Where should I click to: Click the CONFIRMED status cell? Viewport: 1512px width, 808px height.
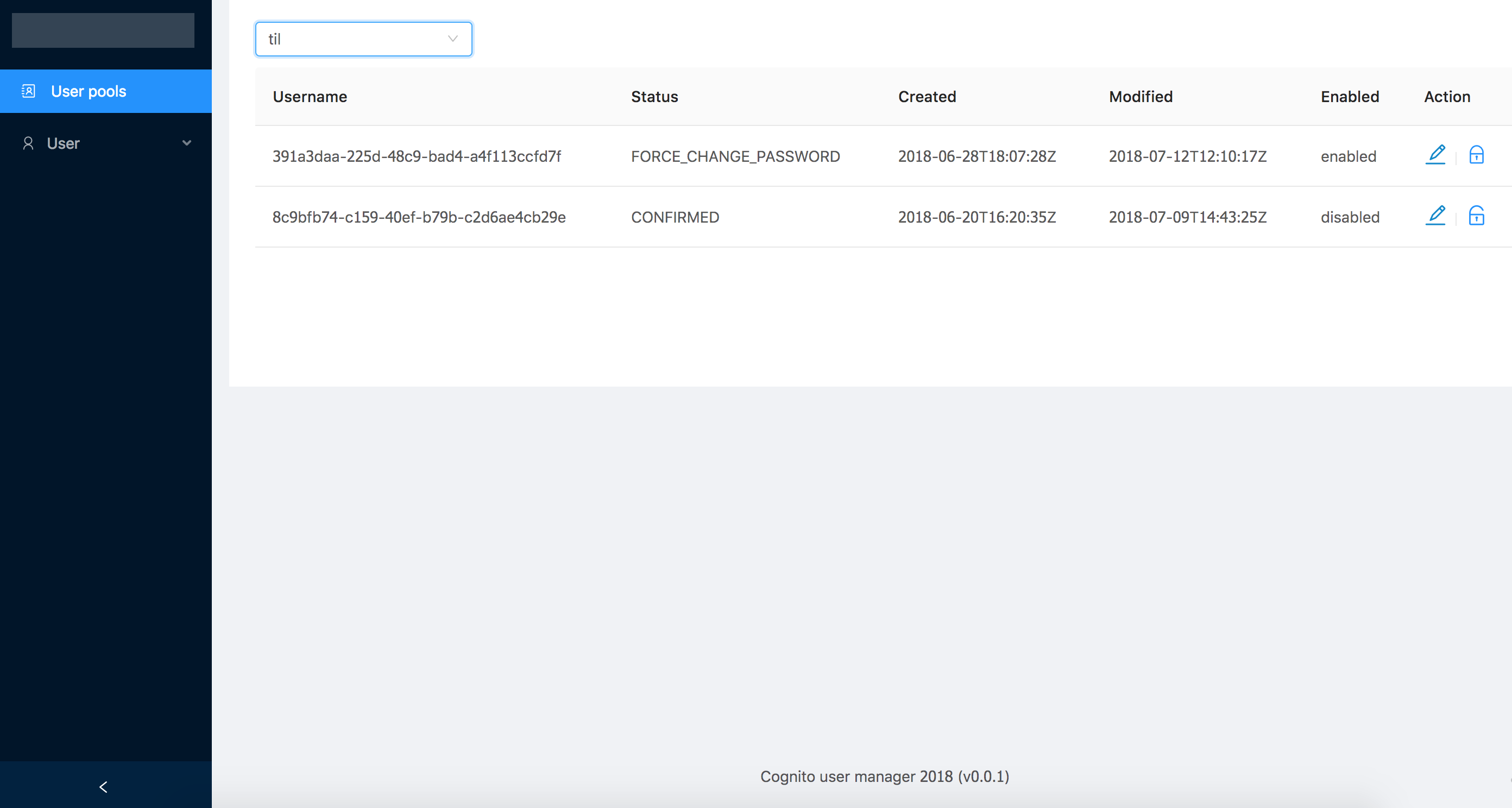pos(675,218)
